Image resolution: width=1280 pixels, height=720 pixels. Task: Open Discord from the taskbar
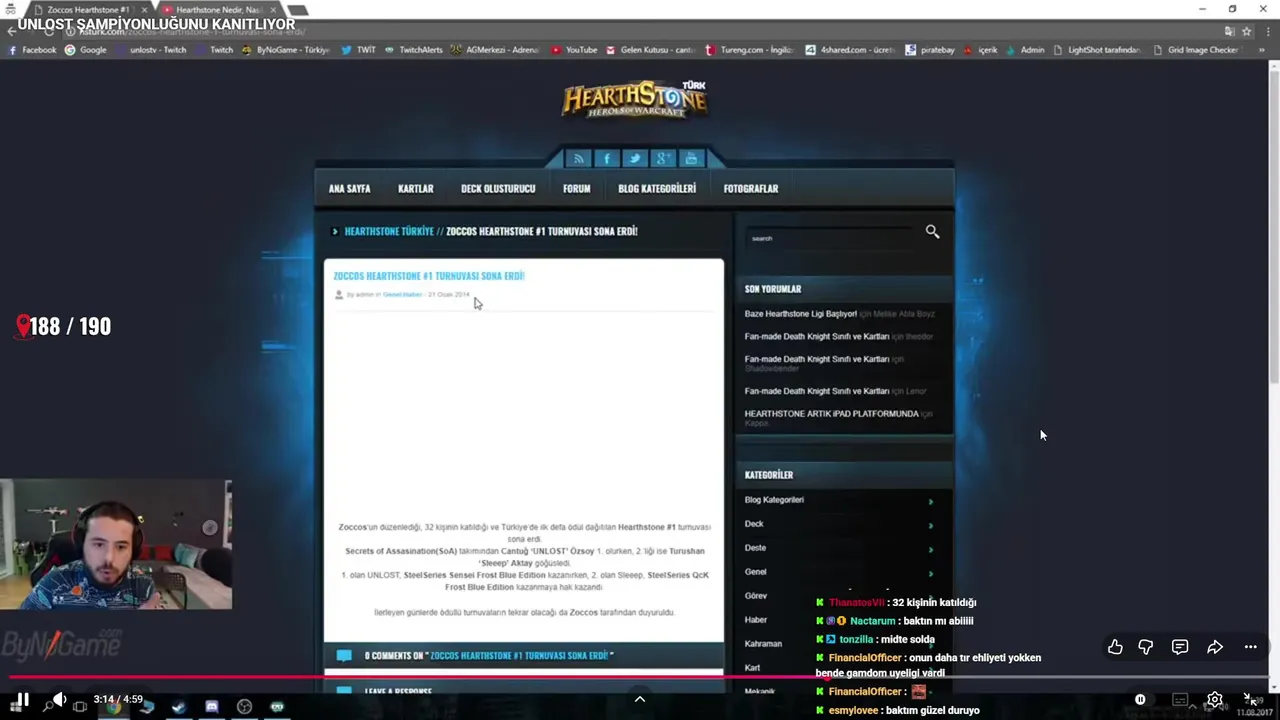[x=211, y=707]
